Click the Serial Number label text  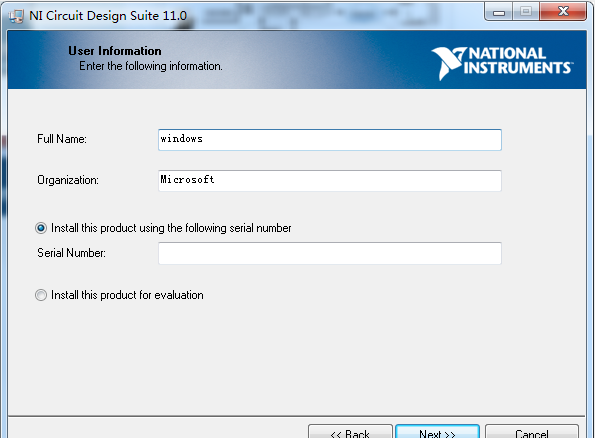click(71, 253)
